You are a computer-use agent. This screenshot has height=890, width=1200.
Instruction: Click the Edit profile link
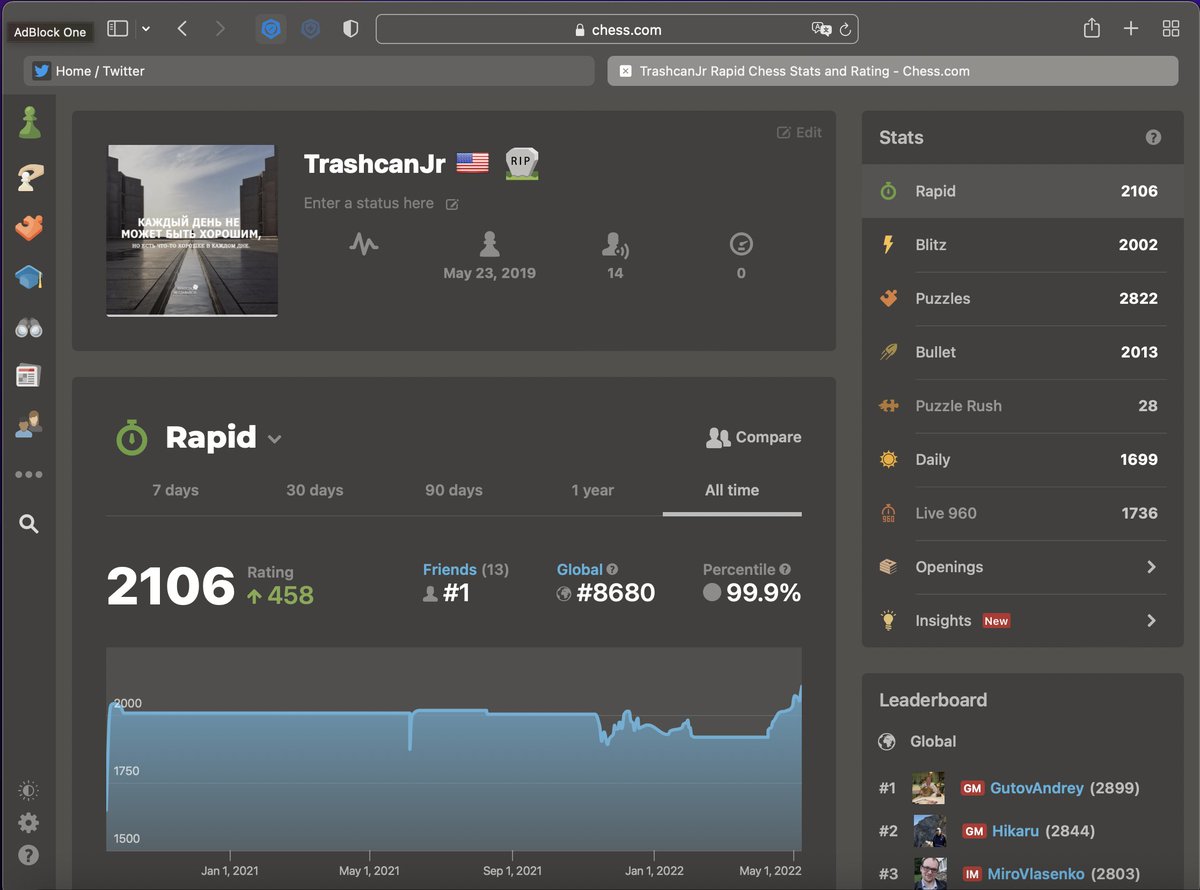click(800, 132)
